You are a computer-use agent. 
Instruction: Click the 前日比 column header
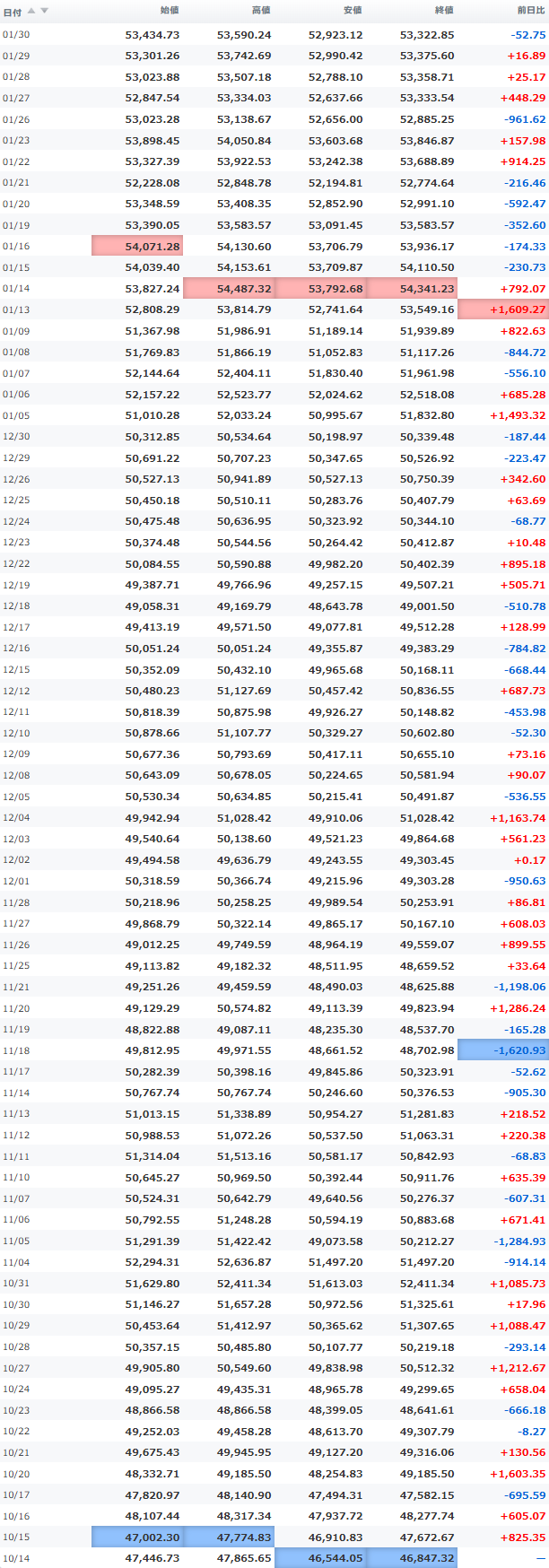530,11
